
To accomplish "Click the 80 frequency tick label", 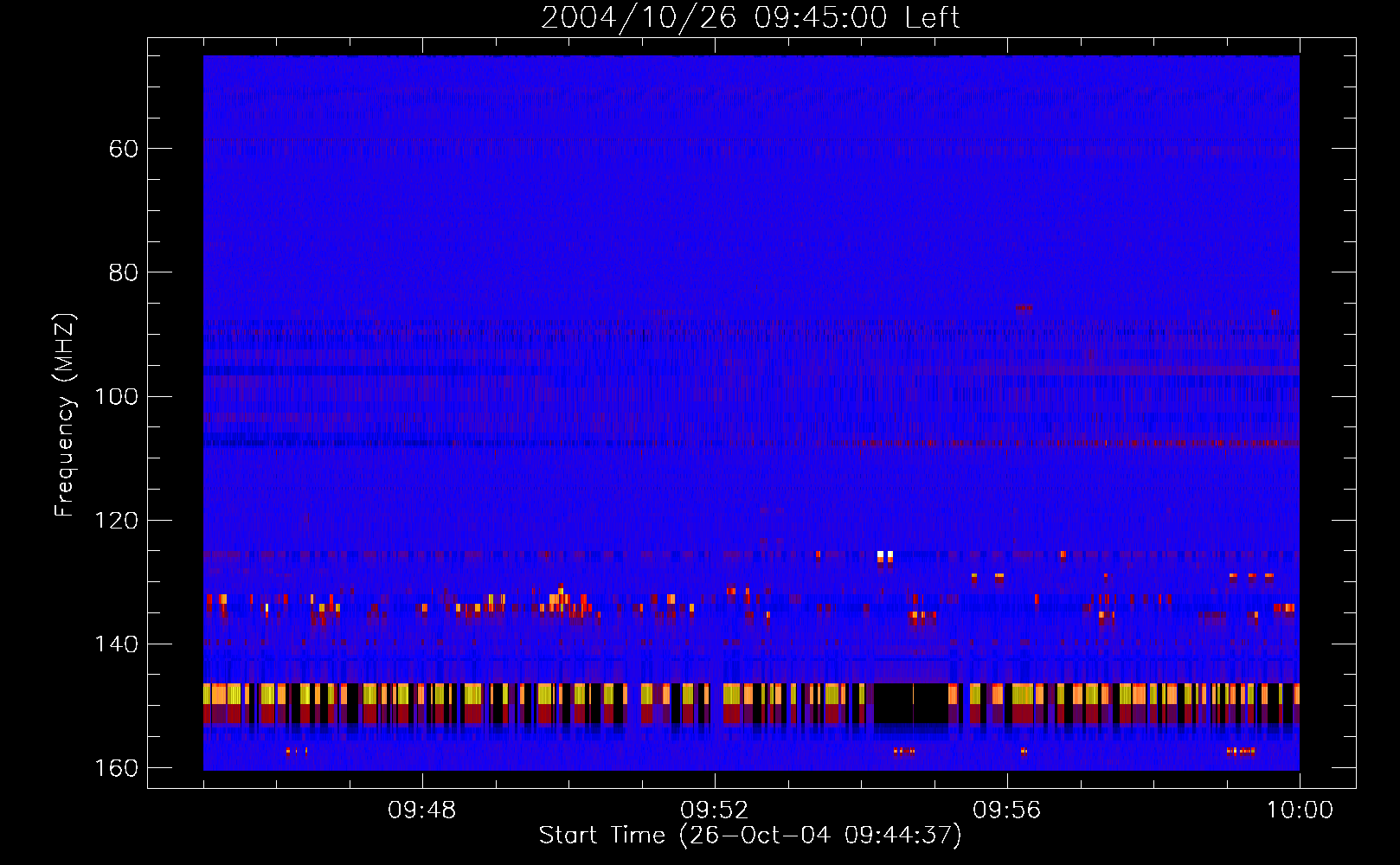I will click(124, 272).
